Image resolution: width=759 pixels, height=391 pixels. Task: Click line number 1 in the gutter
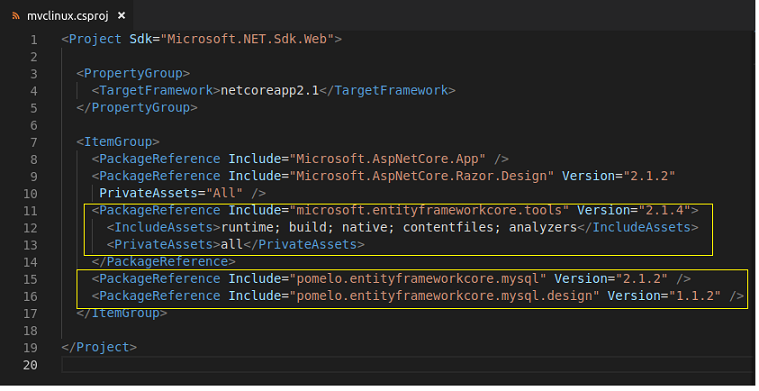click(x=34, y=40)
